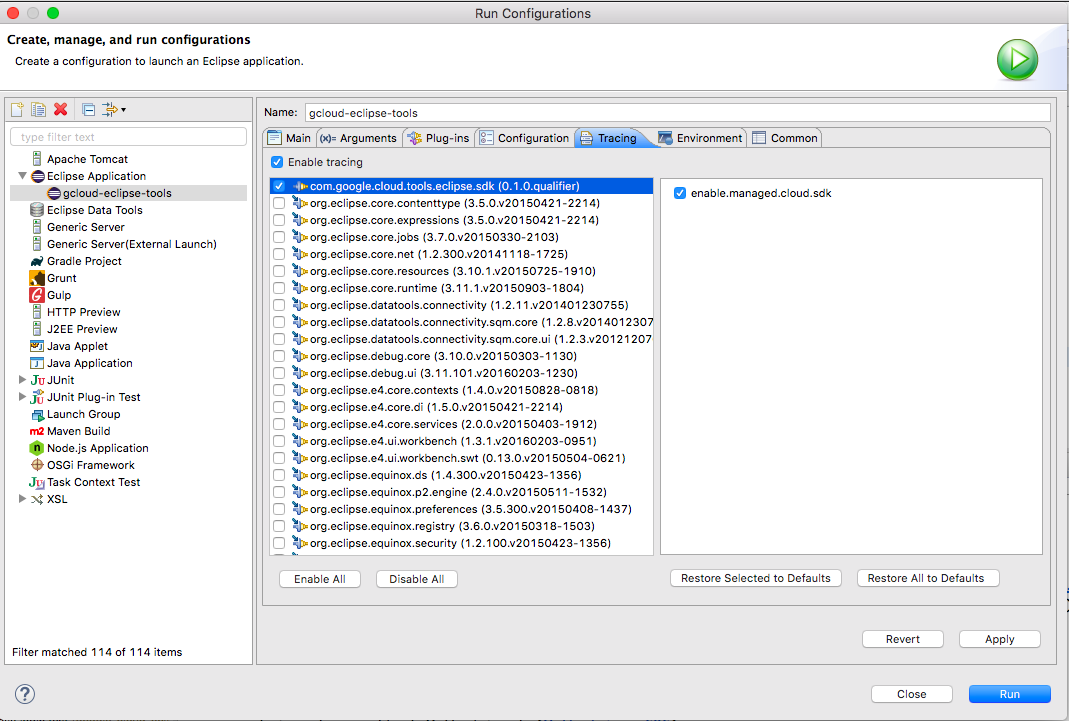Screen dimensions: 1069x721
Task: Click Close button at bottom
Action: coord(912,694)
